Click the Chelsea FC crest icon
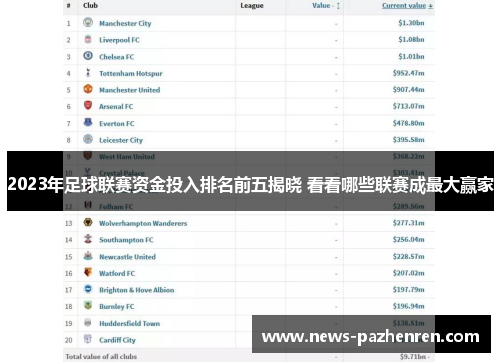The width and height of the screenshot is (500, 362). [x=88, y=56]
